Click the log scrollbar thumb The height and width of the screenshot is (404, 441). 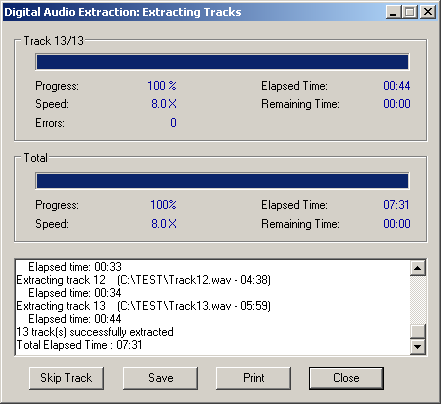pos(418,331)
